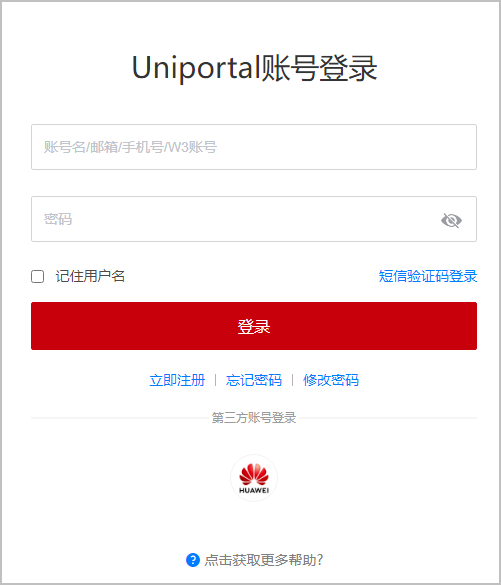Click the separator between 忘记密码 and 修改密码
The height and width of the screenshot is (585, 501).
292,380
